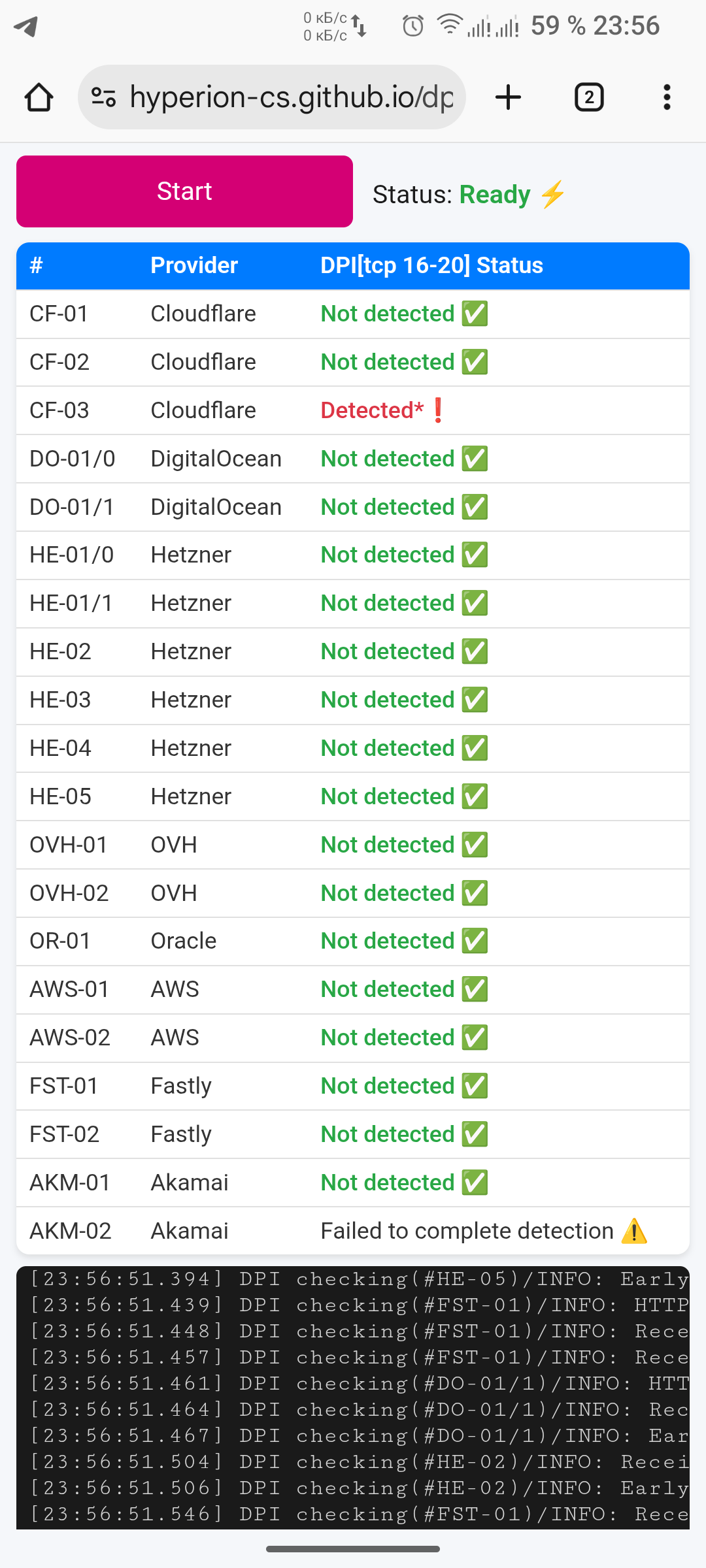The height and width of the screenshot is (1568, 706).
Task: Select the Detected* status text for CF-03
Action: [371, 410]
